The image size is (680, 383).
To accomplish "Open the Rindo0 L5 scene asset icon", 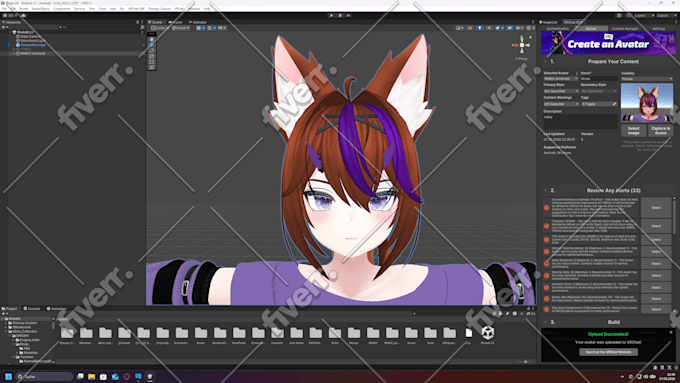I will click(487, 333).
